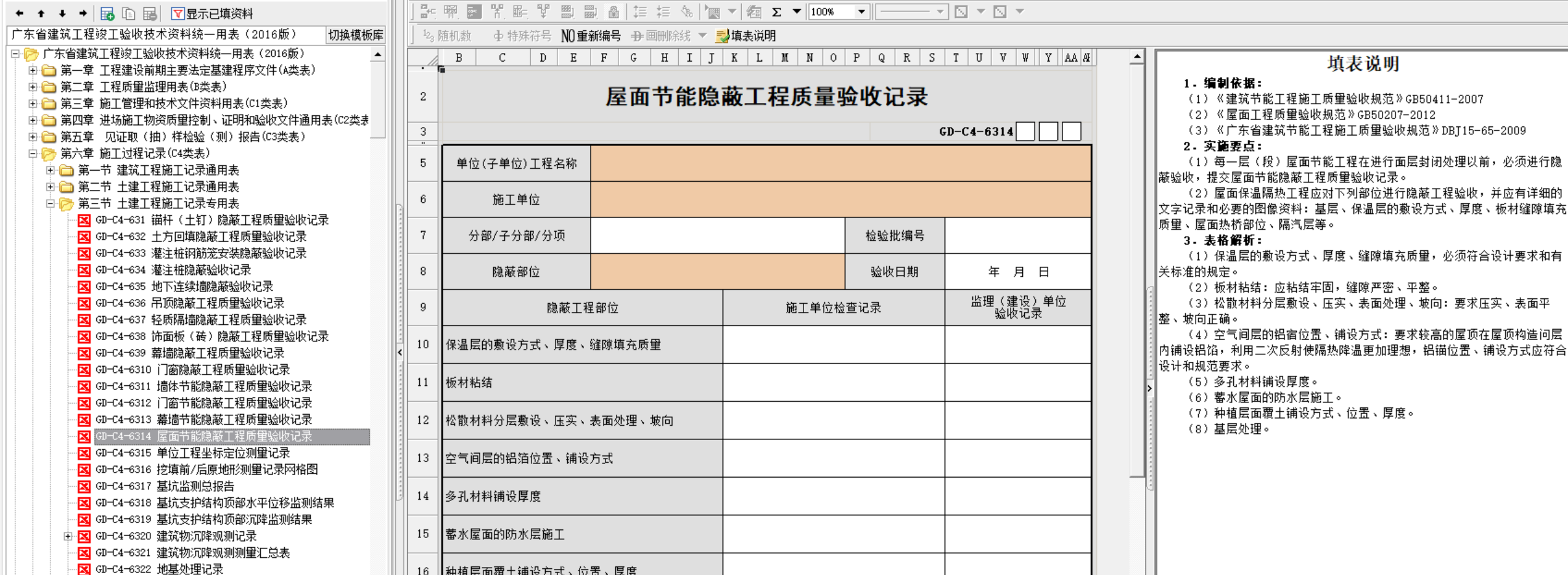Screen dimensions: 1568x575
Task: Click the 施工单位 orange input cell
Action: click(840, 199)
